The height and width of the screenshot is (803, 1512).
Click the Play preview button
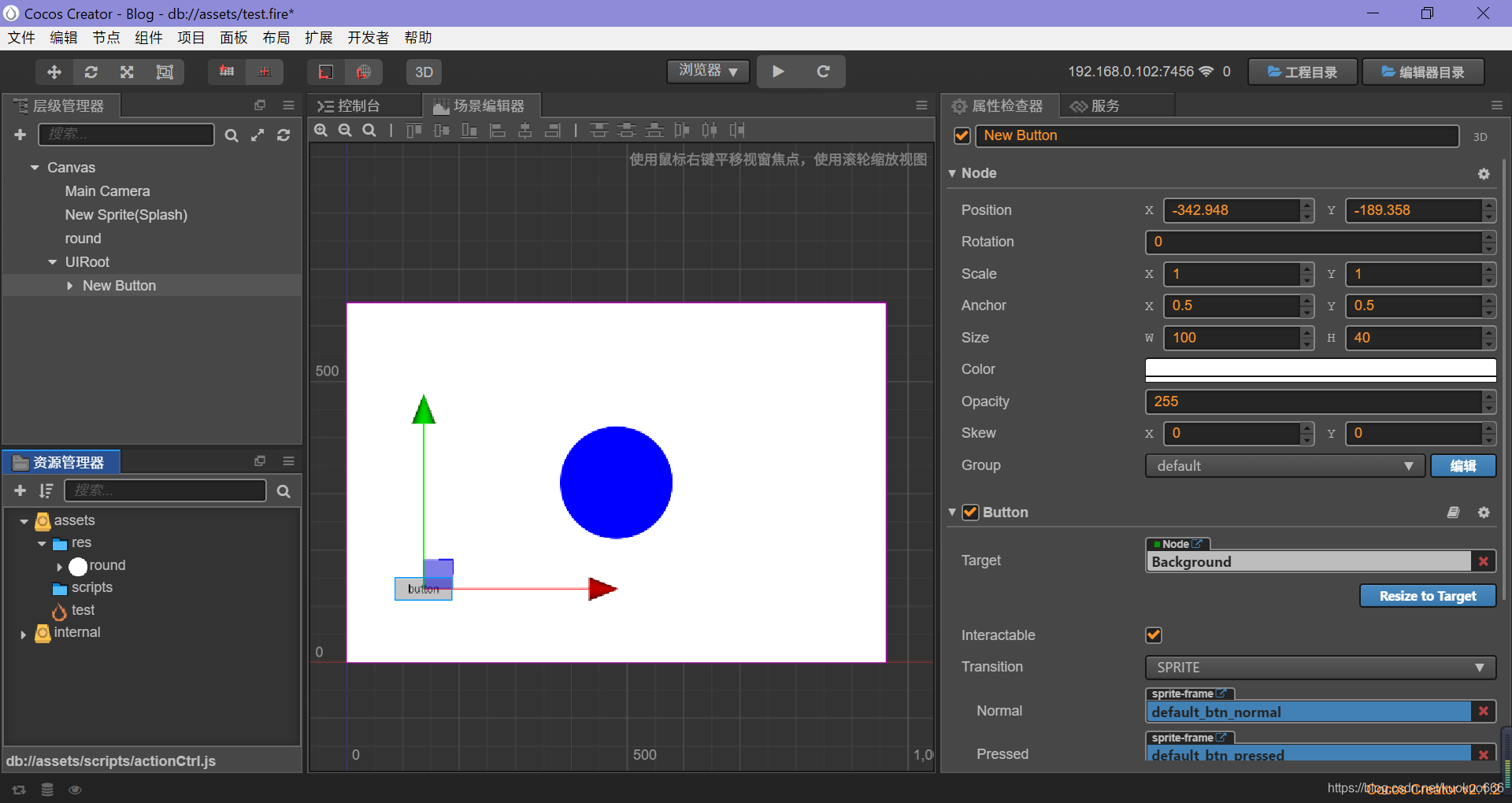(778, 72)
